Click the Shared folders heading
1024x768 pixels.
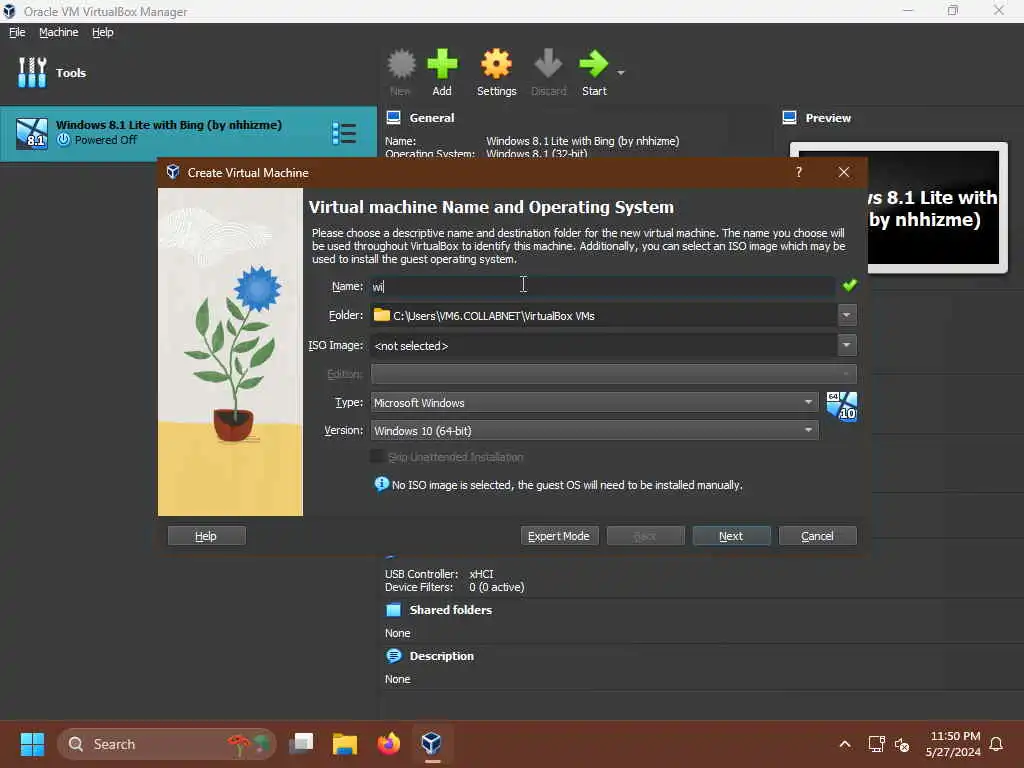tap(451, 610)
